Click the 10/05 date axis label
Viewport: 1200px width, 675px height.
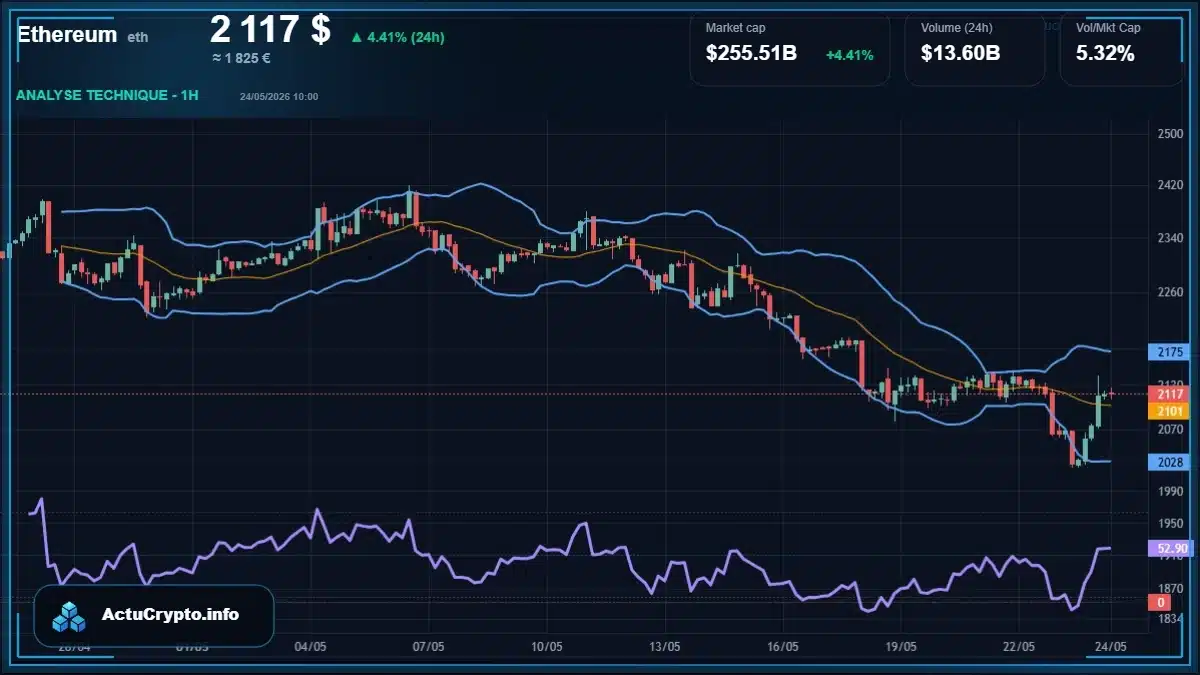546,646
